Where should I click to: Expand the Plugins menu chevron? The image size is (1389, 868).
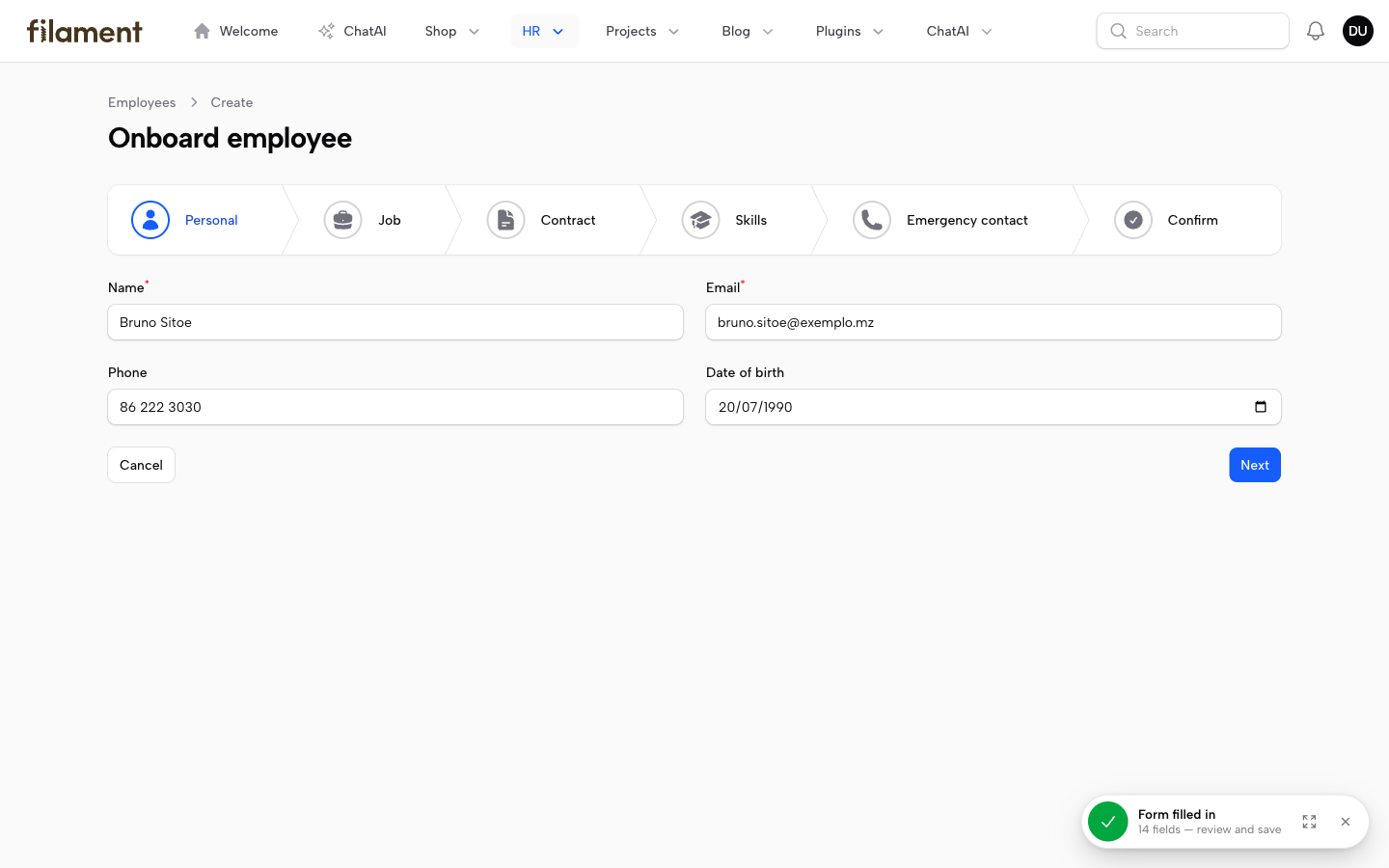(x=878, y=31)
